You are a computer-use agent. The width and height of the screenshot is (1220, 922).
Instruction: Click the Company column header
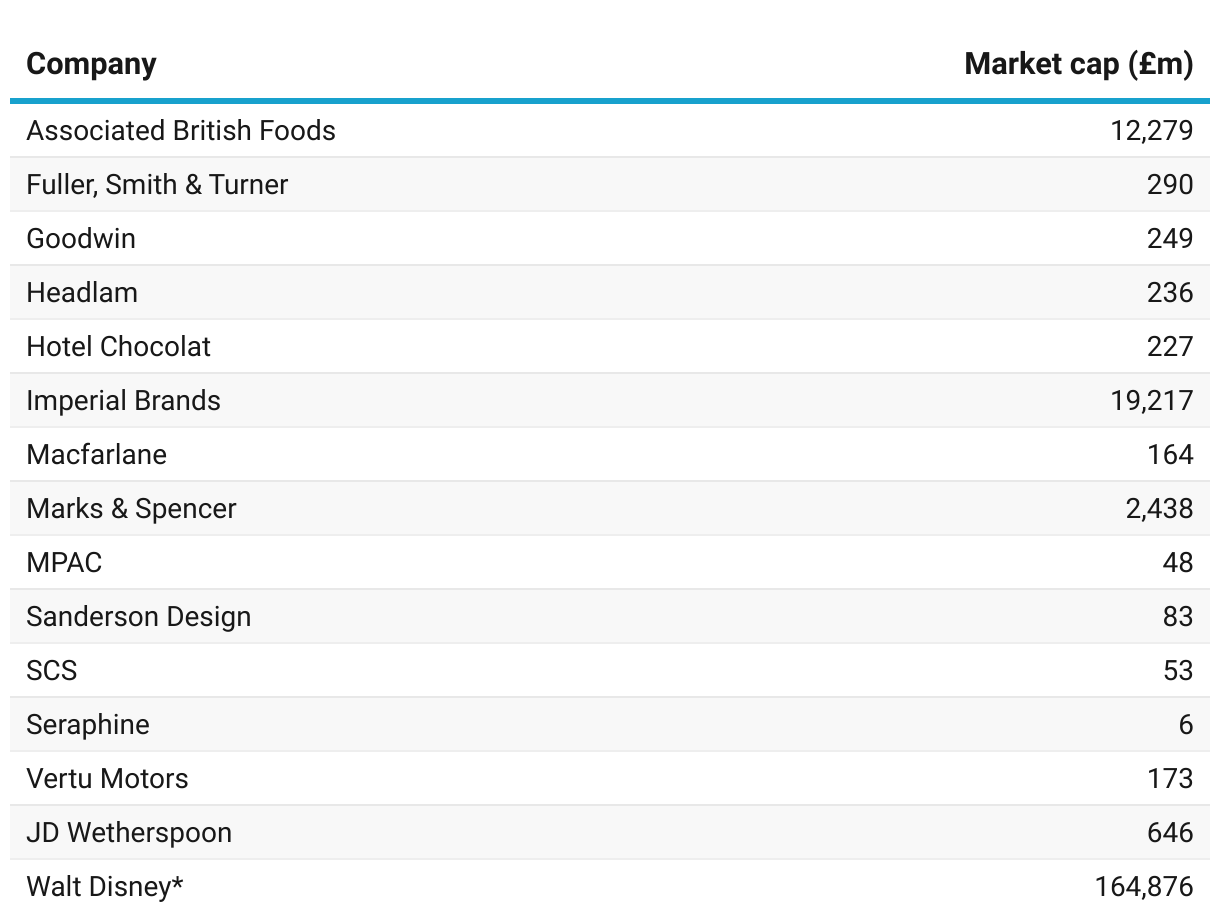91,64
